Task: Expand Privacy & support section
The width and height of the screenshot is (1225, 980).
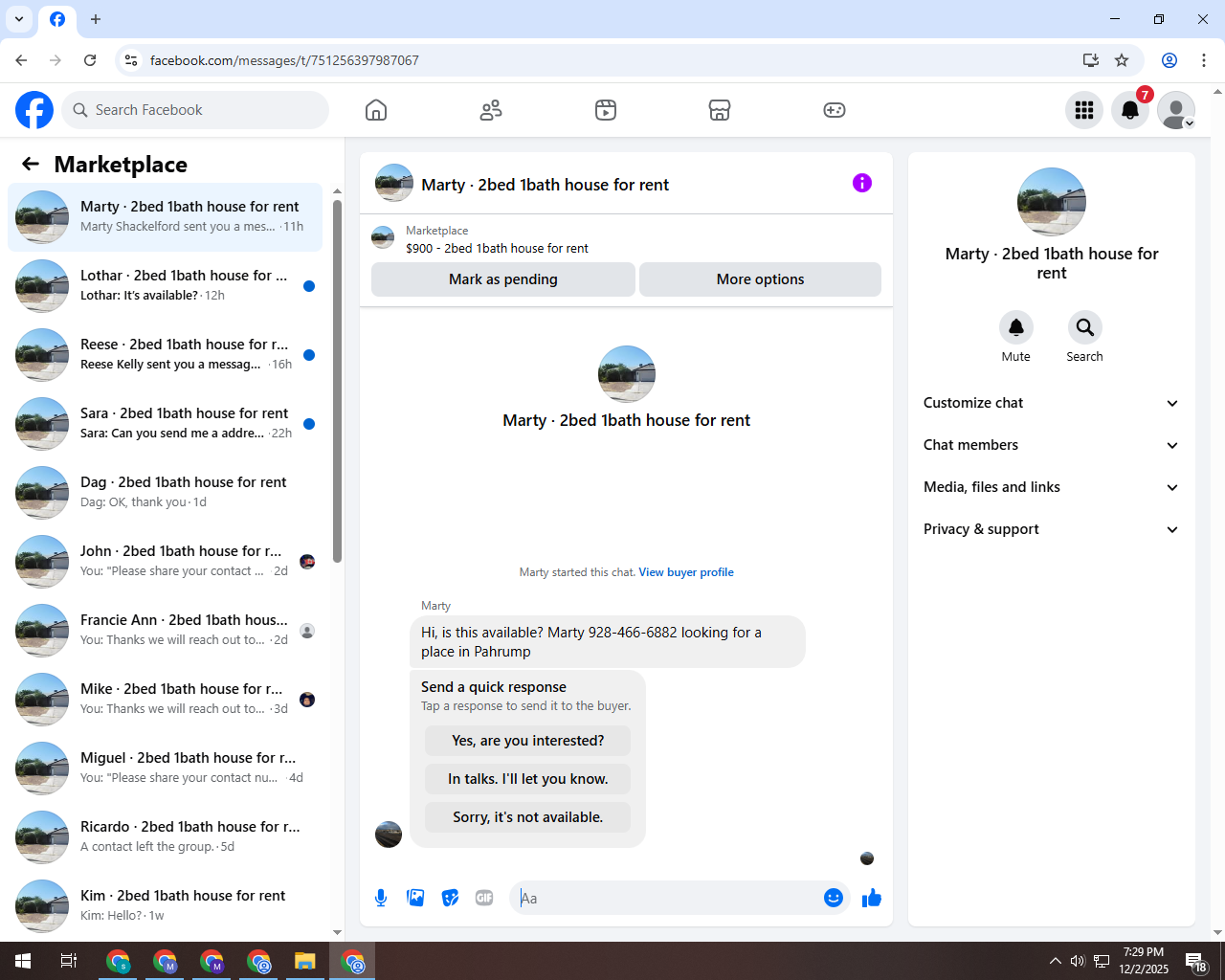Action: point(1052,529)
